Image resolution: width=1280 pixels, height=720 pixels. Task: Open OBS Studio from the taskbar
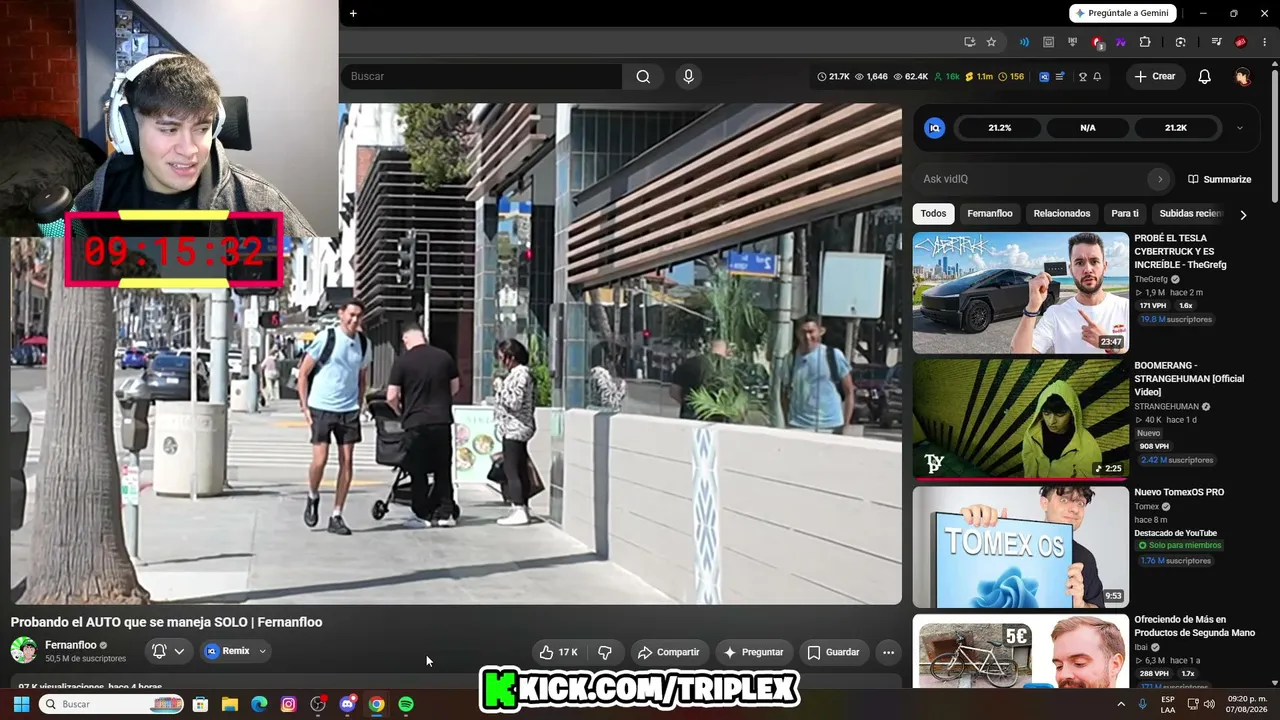(318, 704)
